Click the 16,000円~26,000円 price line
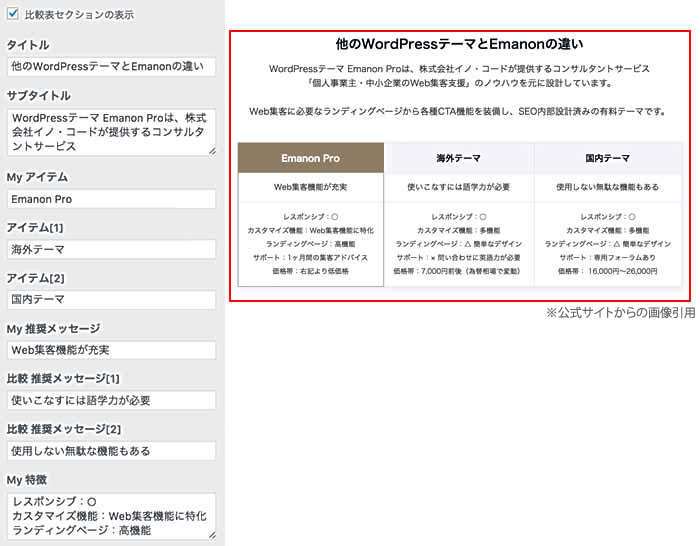Image resolution: width=700 pixels, height=546 pixels. pyautogui.click(x=608, y=271)
